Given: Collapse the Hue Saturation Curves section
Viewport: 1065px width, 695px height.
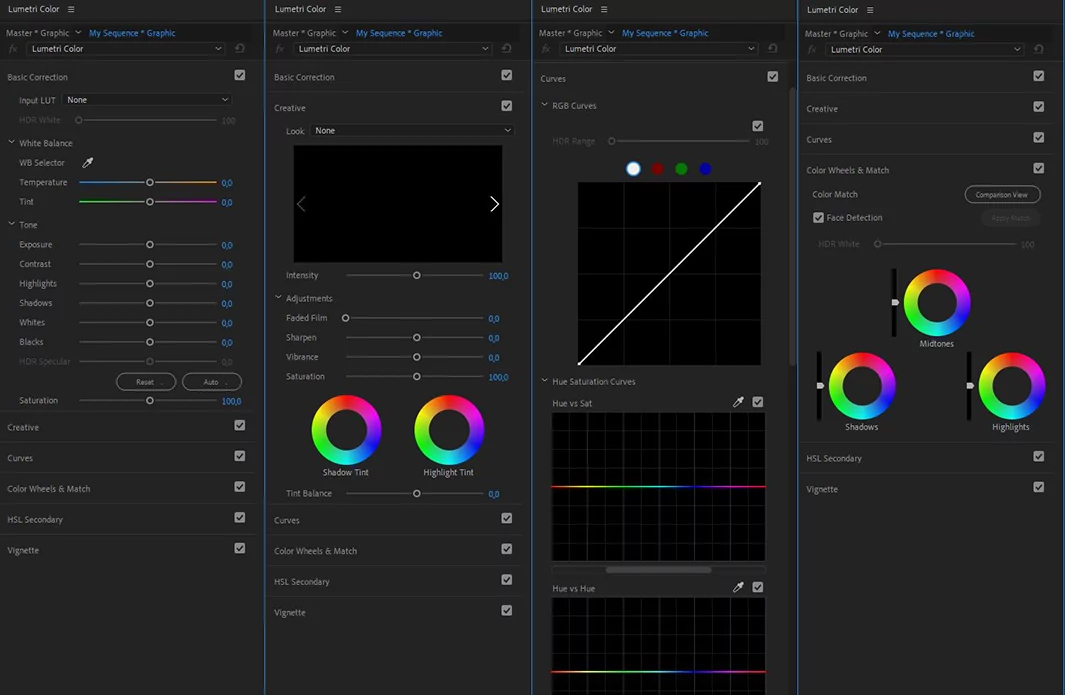Looking at the screenshot, I should pyautogui.click(x=544, y=381).
